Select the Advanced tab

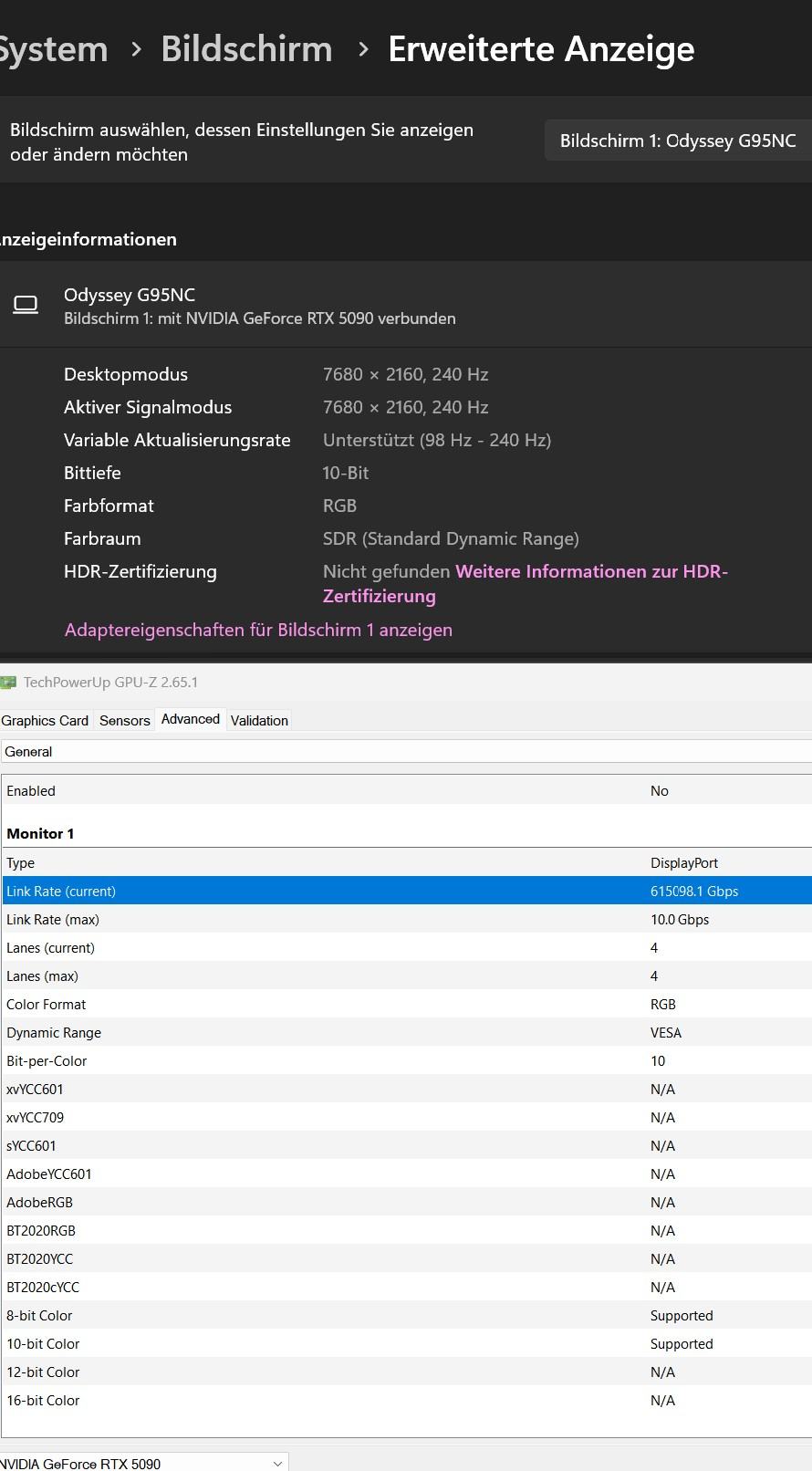click(190, 719)
